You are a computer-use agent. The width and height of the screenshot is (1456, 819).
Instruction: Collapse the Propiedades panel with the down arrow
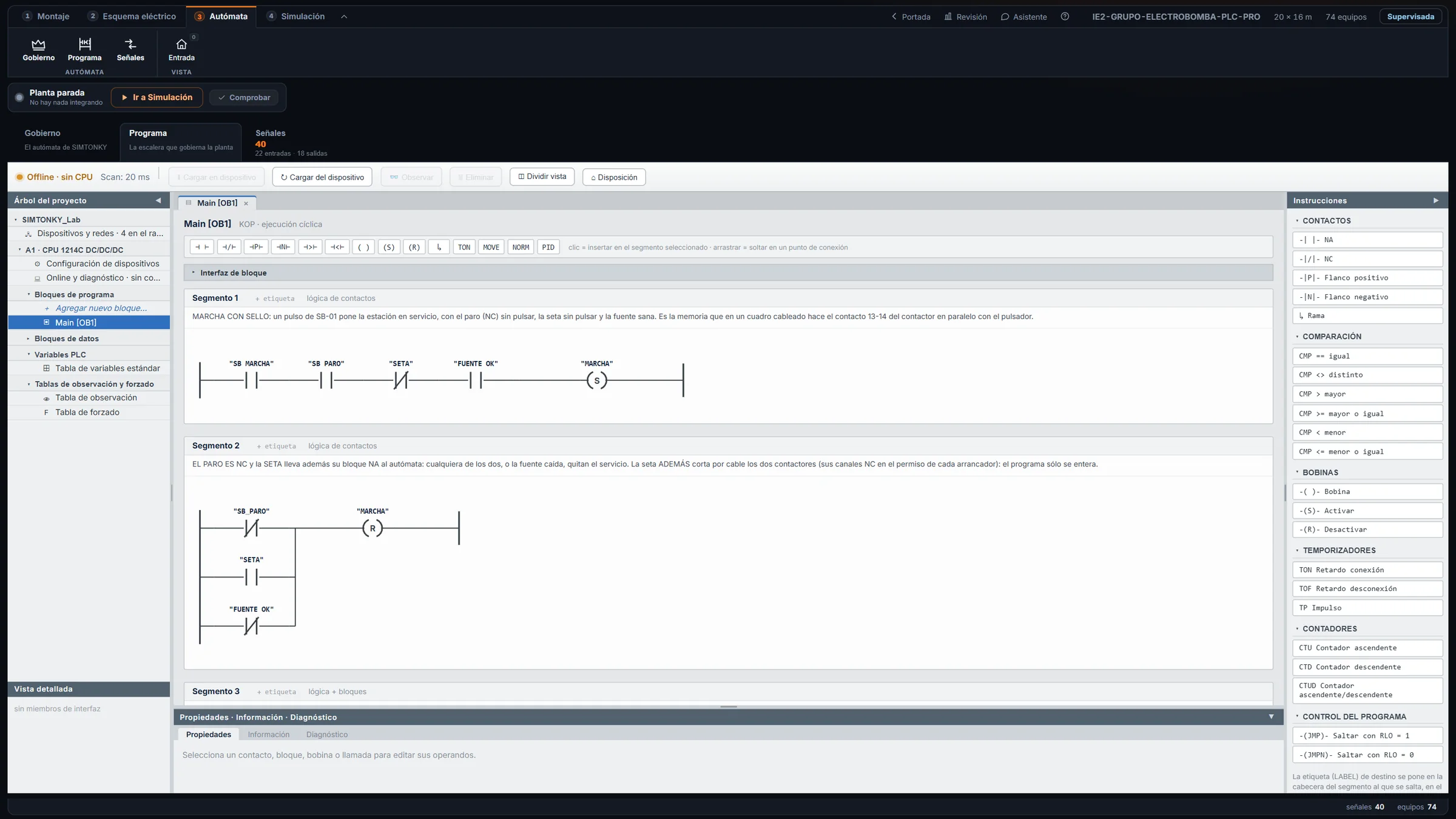coord(1271,716)
